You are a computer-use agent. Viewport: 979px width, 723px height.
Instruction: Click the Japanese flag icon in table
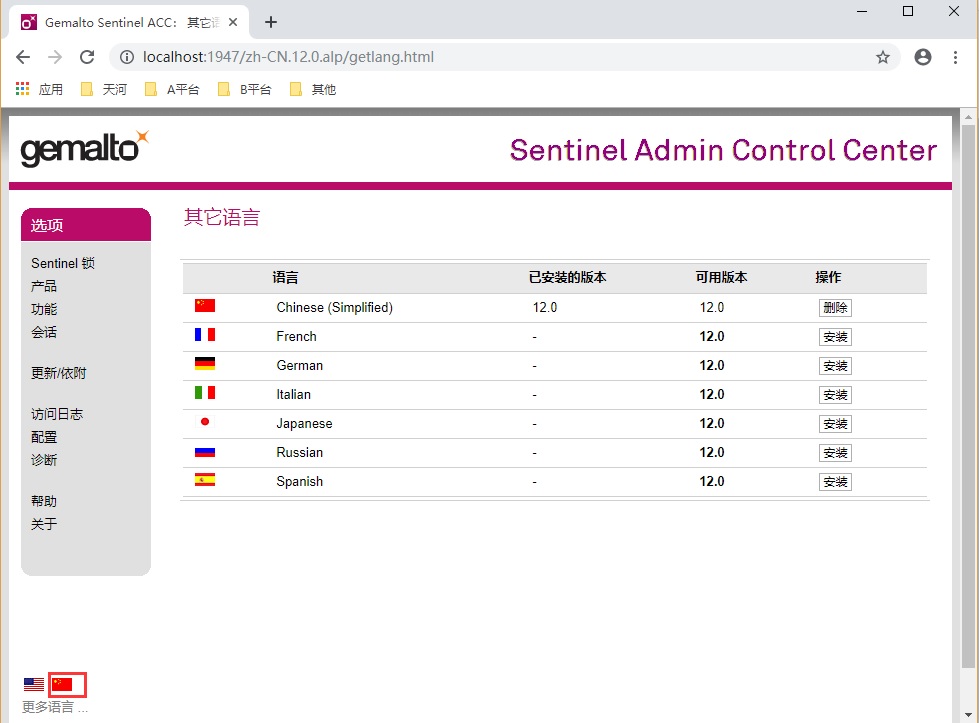[x=205, y=422]
